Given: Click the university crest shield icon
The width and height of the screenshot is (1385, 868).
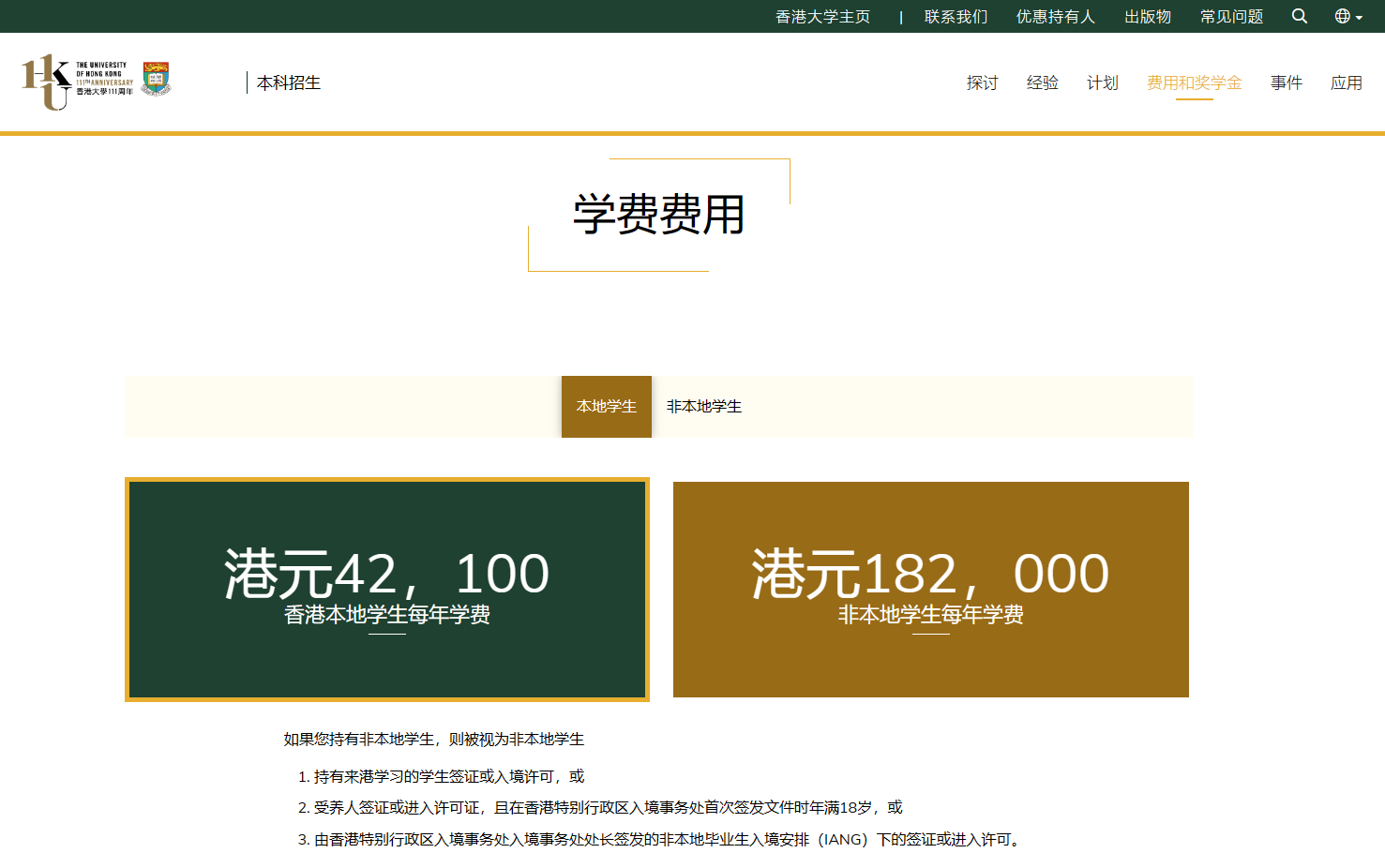Looking at the screenshot, I should coord(156,79).
